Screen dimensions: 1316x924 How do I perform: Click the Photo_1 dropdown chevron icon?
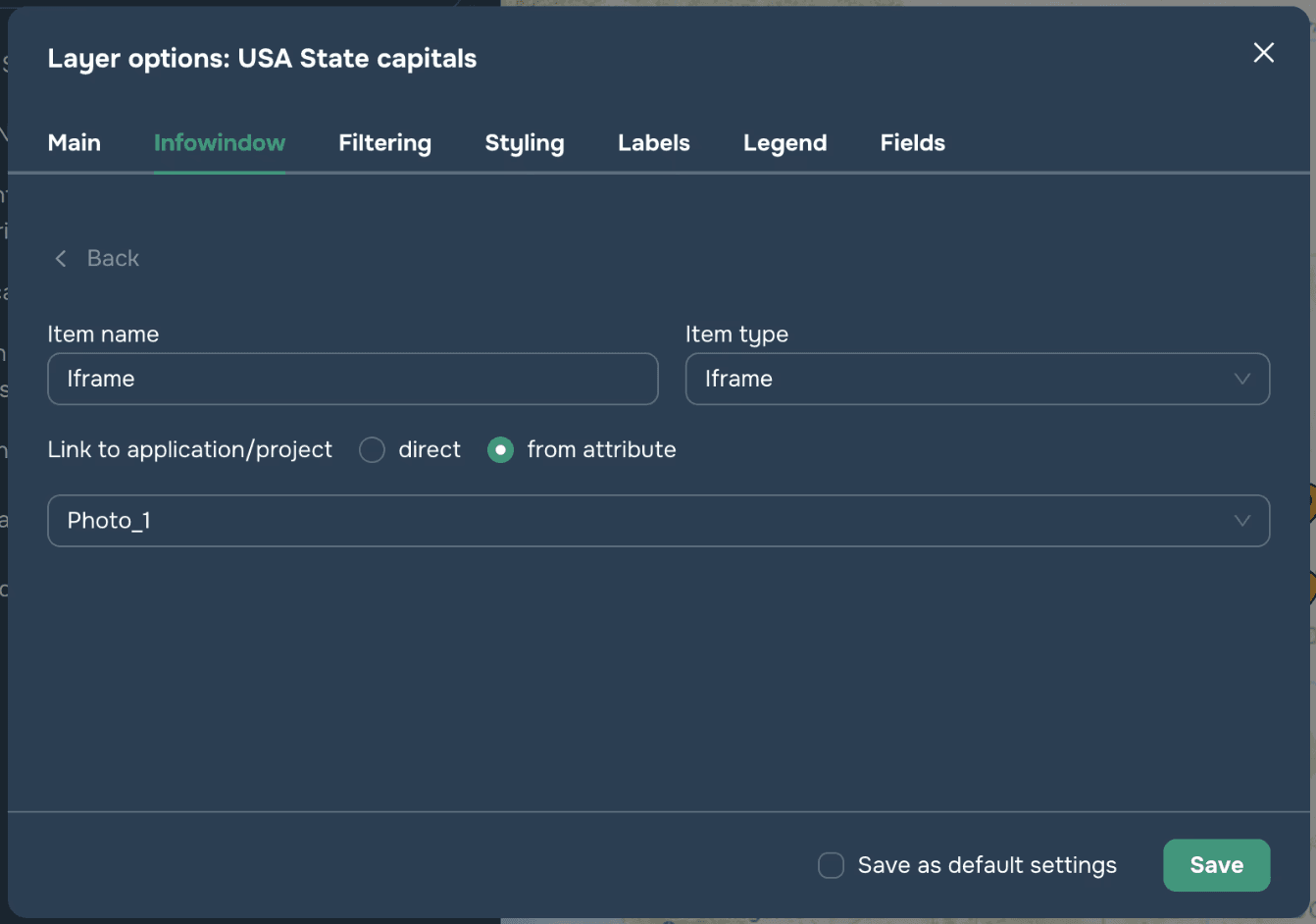(x=1241, y=521)
